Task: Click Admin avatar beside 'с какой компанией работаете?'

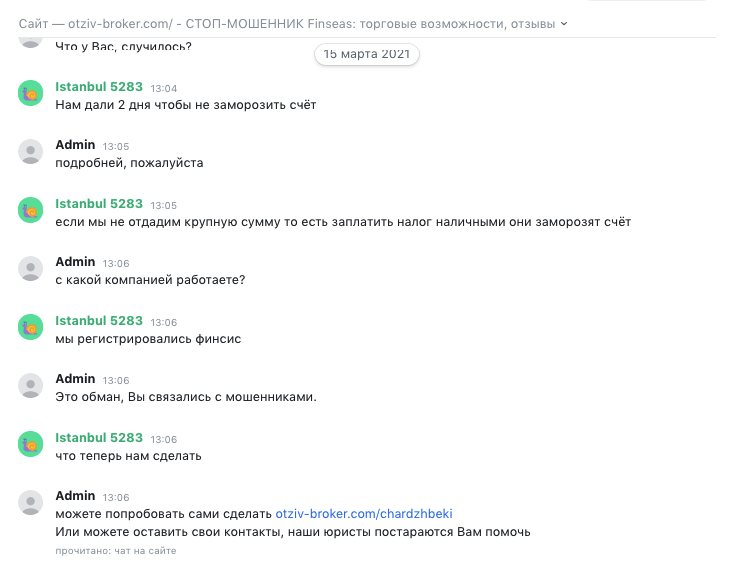Action: (31, 269)
